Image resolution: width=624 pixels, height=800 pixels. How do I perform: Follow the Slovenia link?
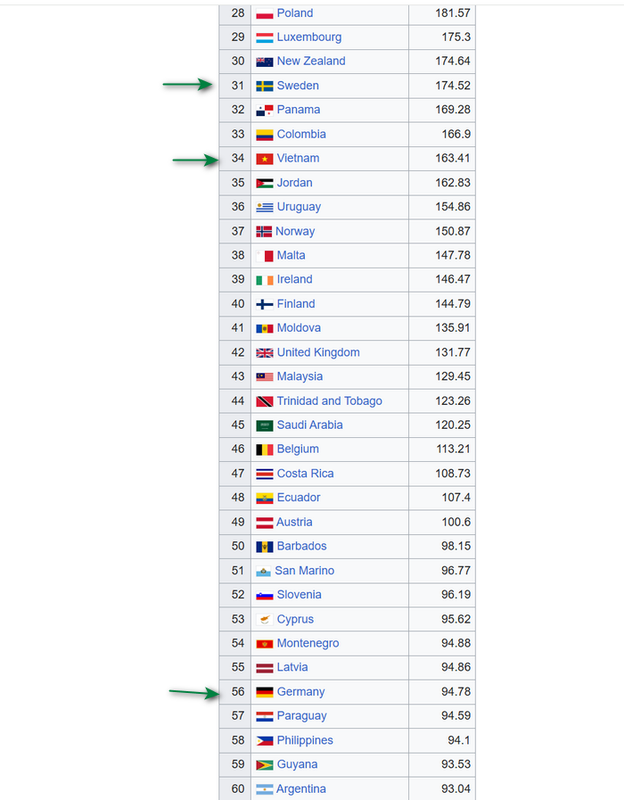[299, 594]
